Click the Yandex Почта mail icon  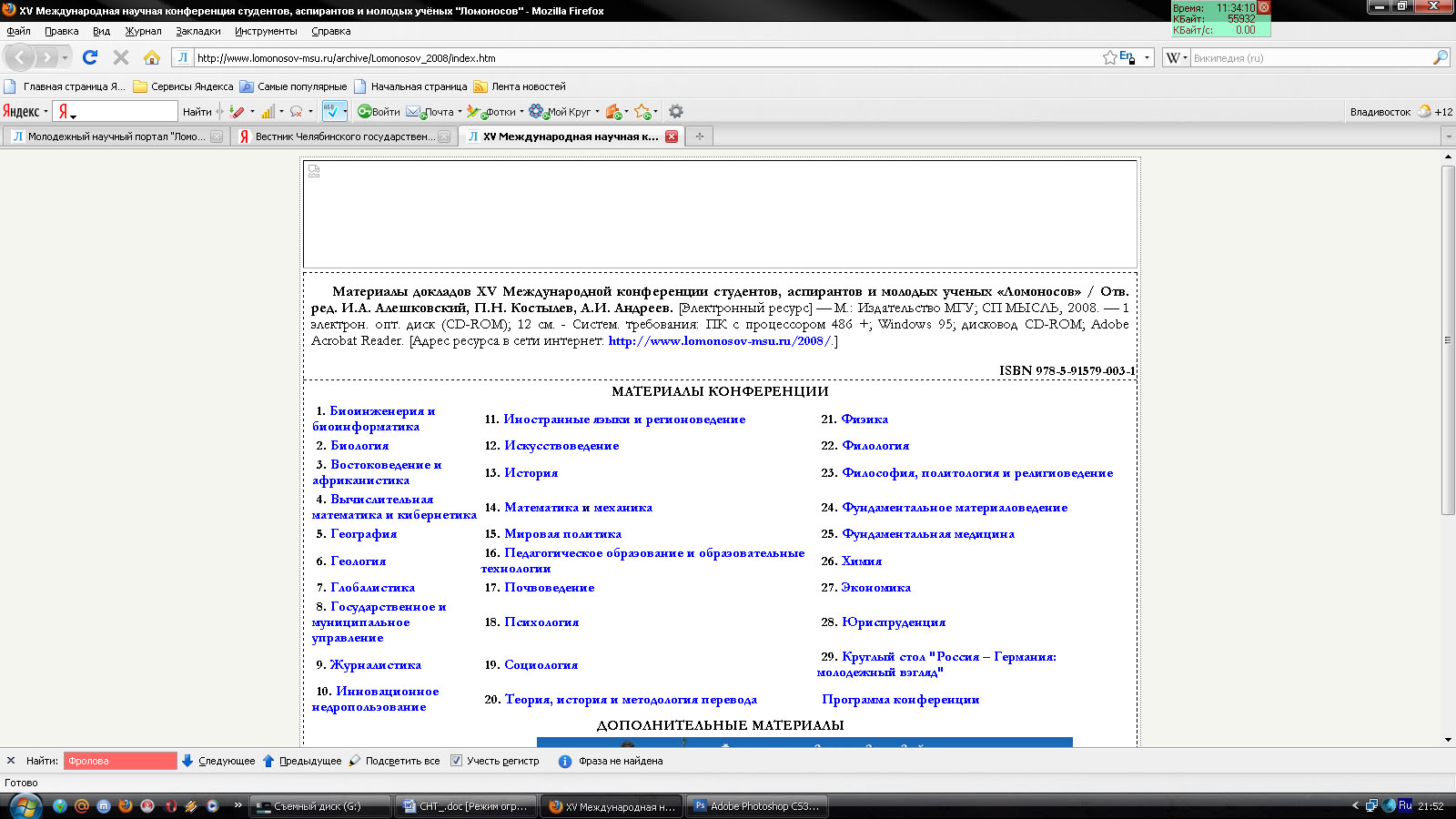[413, 112]
